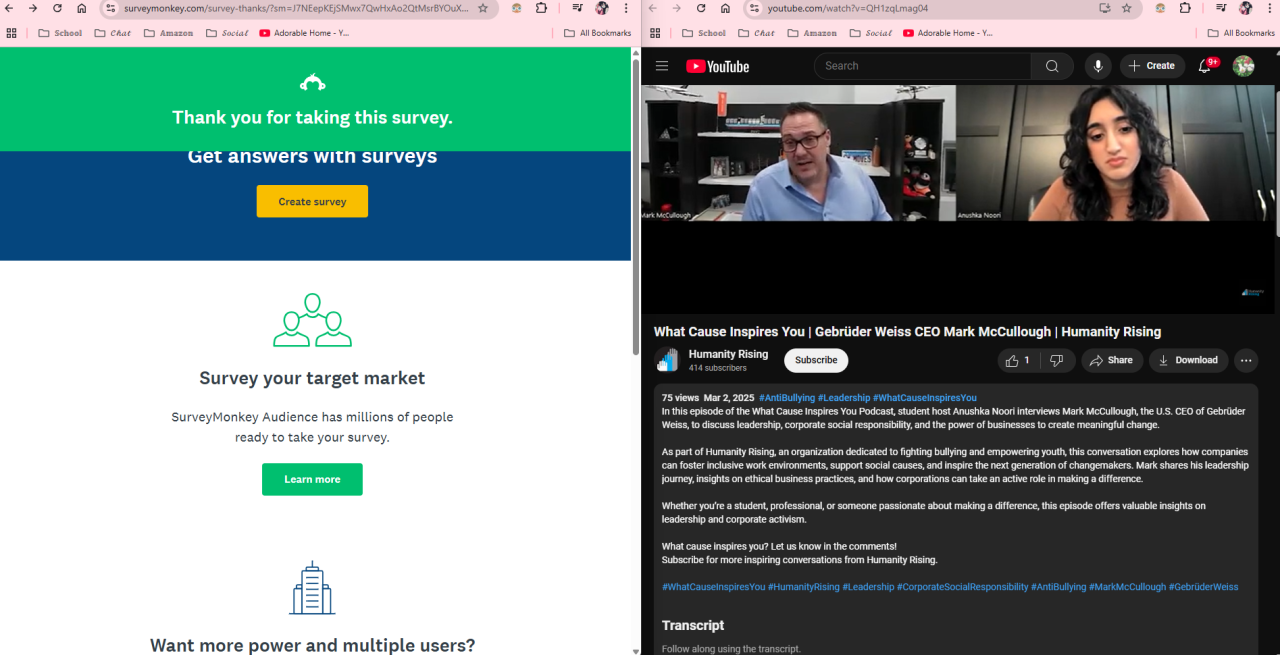The image size is (1280, 655).
Task: Click home icon in YouTube browser window
Action: click(x=726, y=8)
